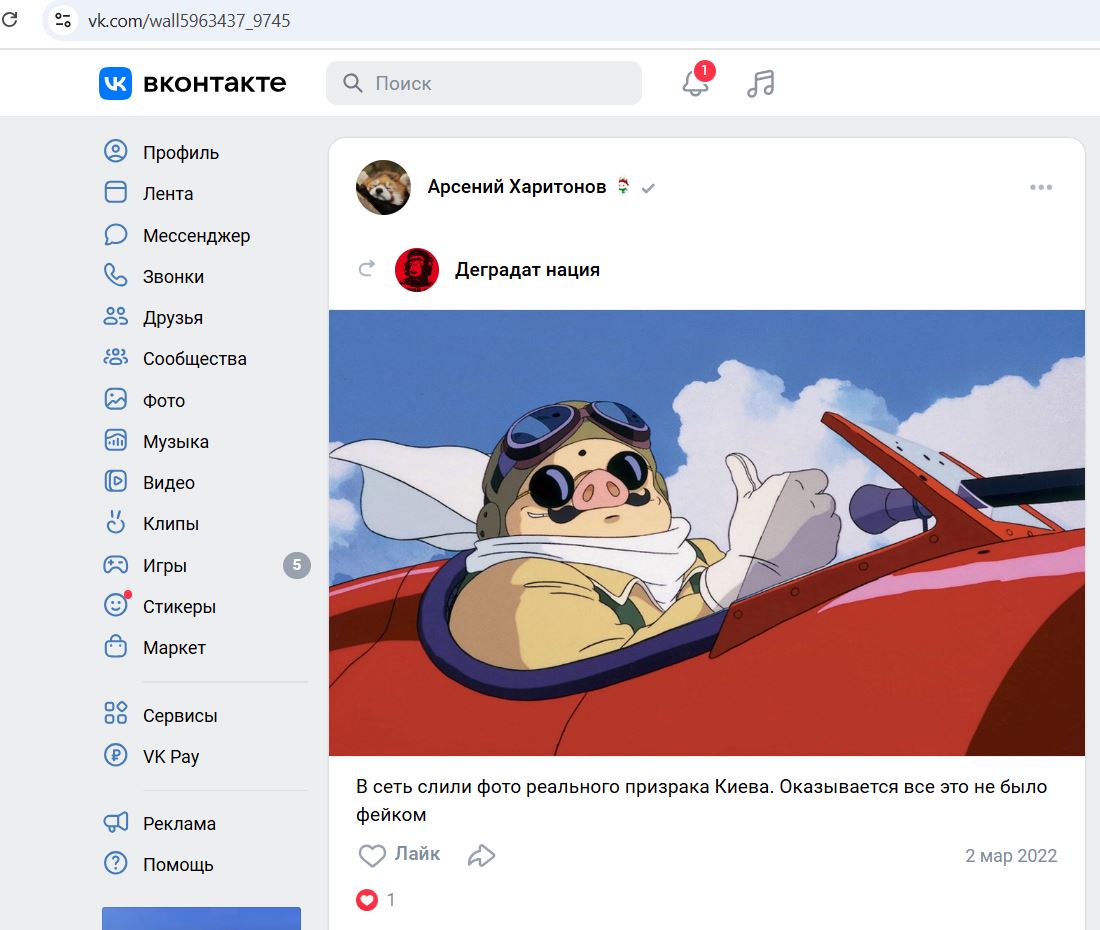This screenshot has height=930, width=1100.
Task: Select Видео in the left menu
Action: (169, 483)
